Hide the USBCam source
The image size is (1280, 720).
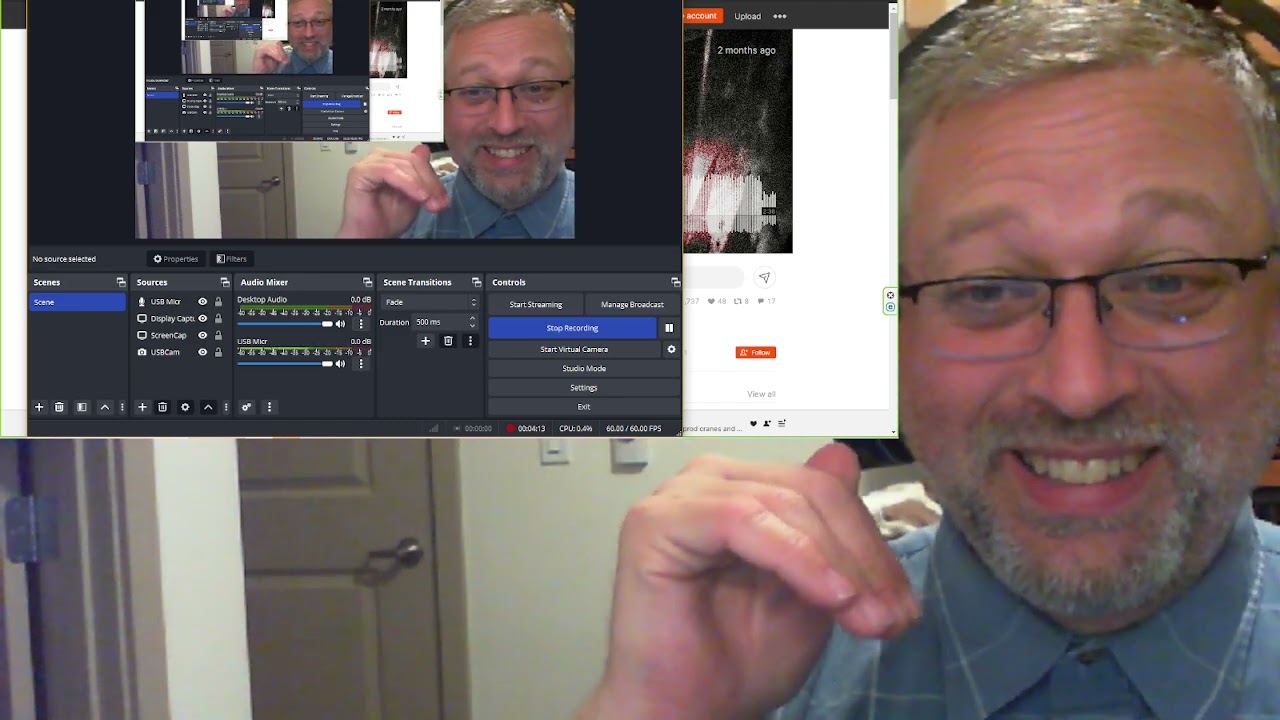203,352
